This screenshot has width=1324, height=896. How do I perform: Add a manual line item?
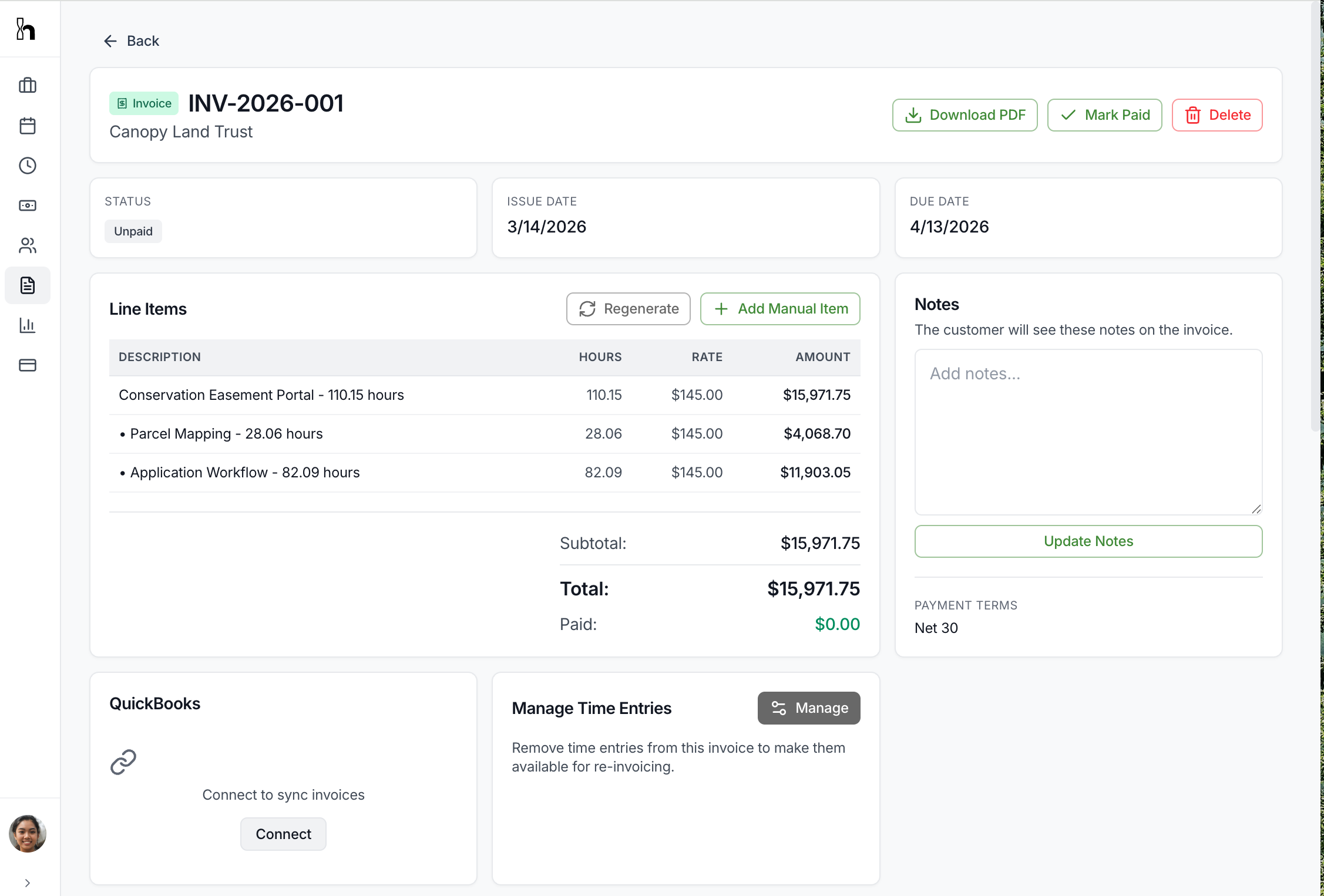[x=779, y=308]
